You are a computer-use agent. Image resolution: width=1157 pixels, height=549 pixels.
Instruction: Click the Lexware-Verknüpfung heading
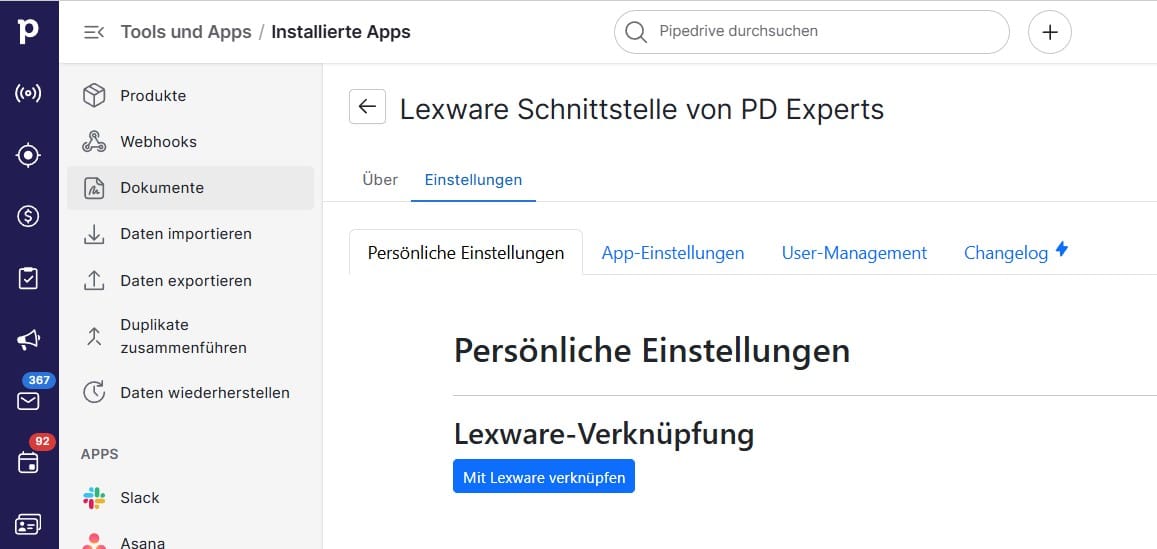pyautogui.click(x=604, y=435)
